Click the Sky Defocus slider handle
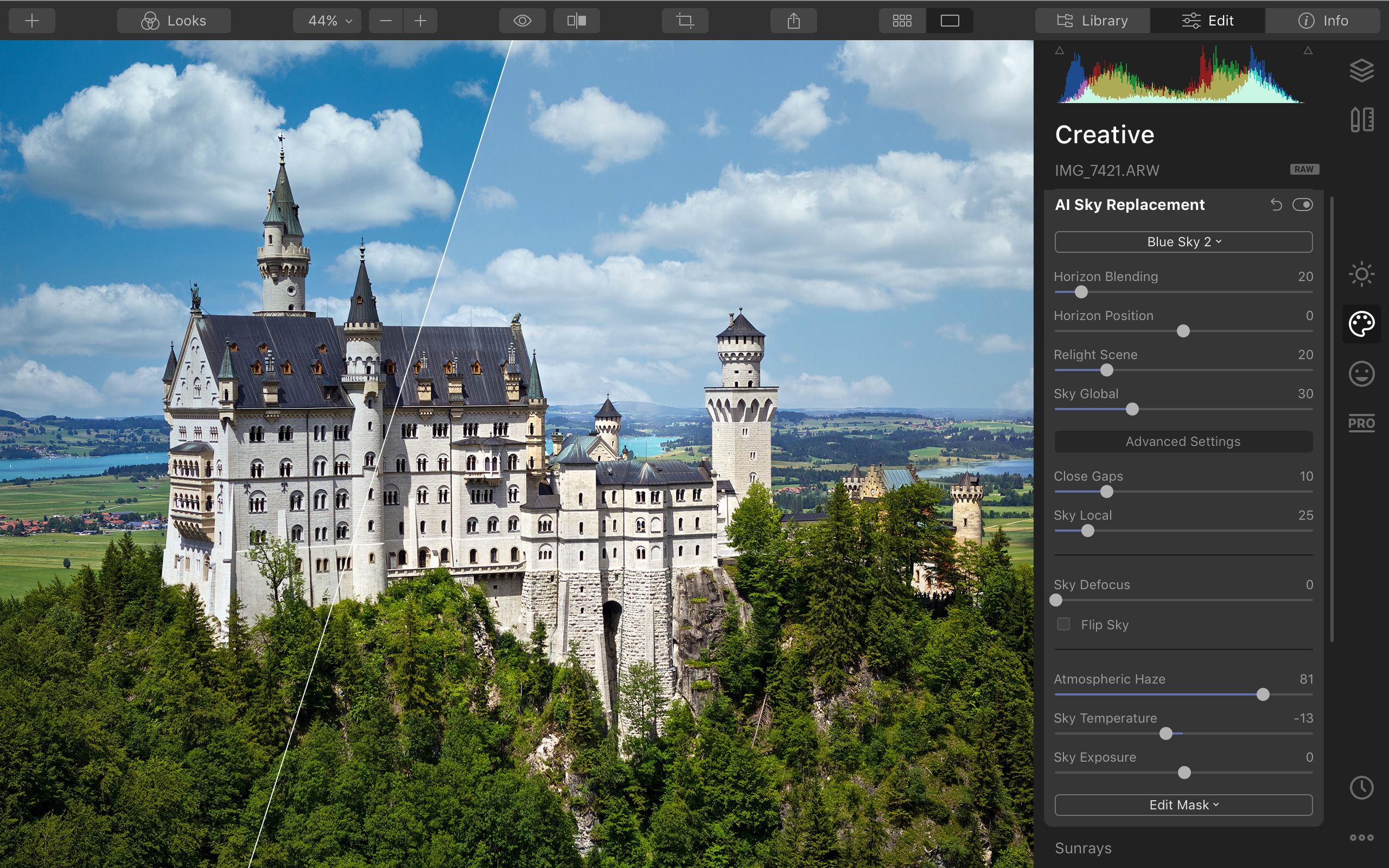Image resolution: width=1389 pixels, height=868 pixels. pos(1056,601)
